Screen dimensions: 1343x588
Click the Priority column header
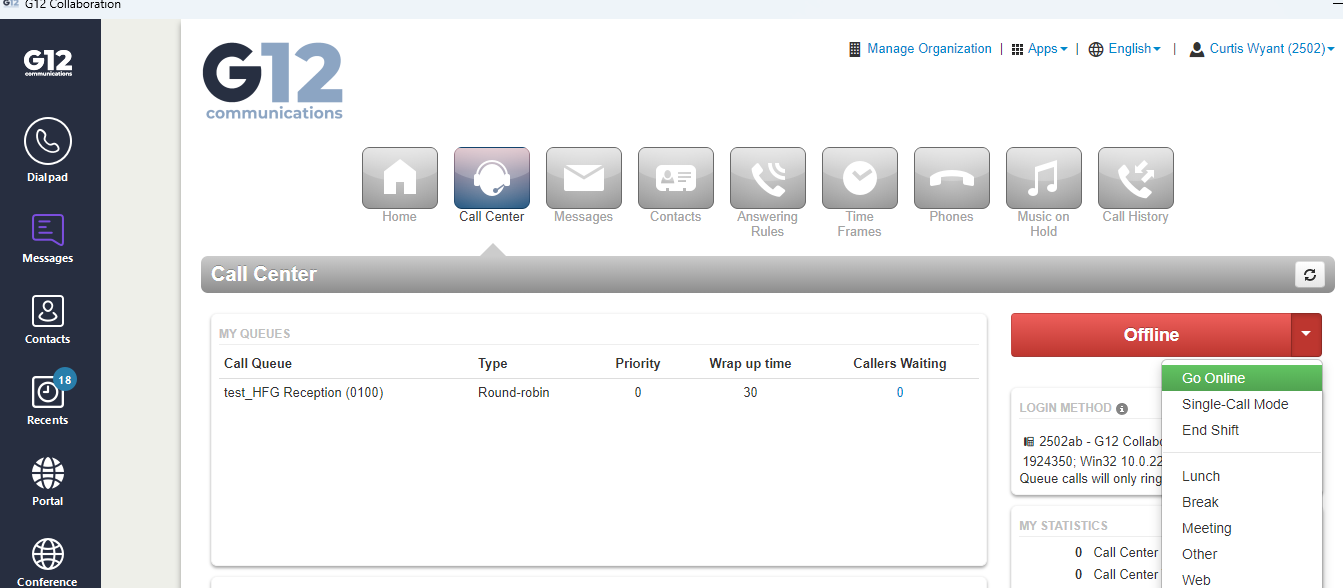638,363
